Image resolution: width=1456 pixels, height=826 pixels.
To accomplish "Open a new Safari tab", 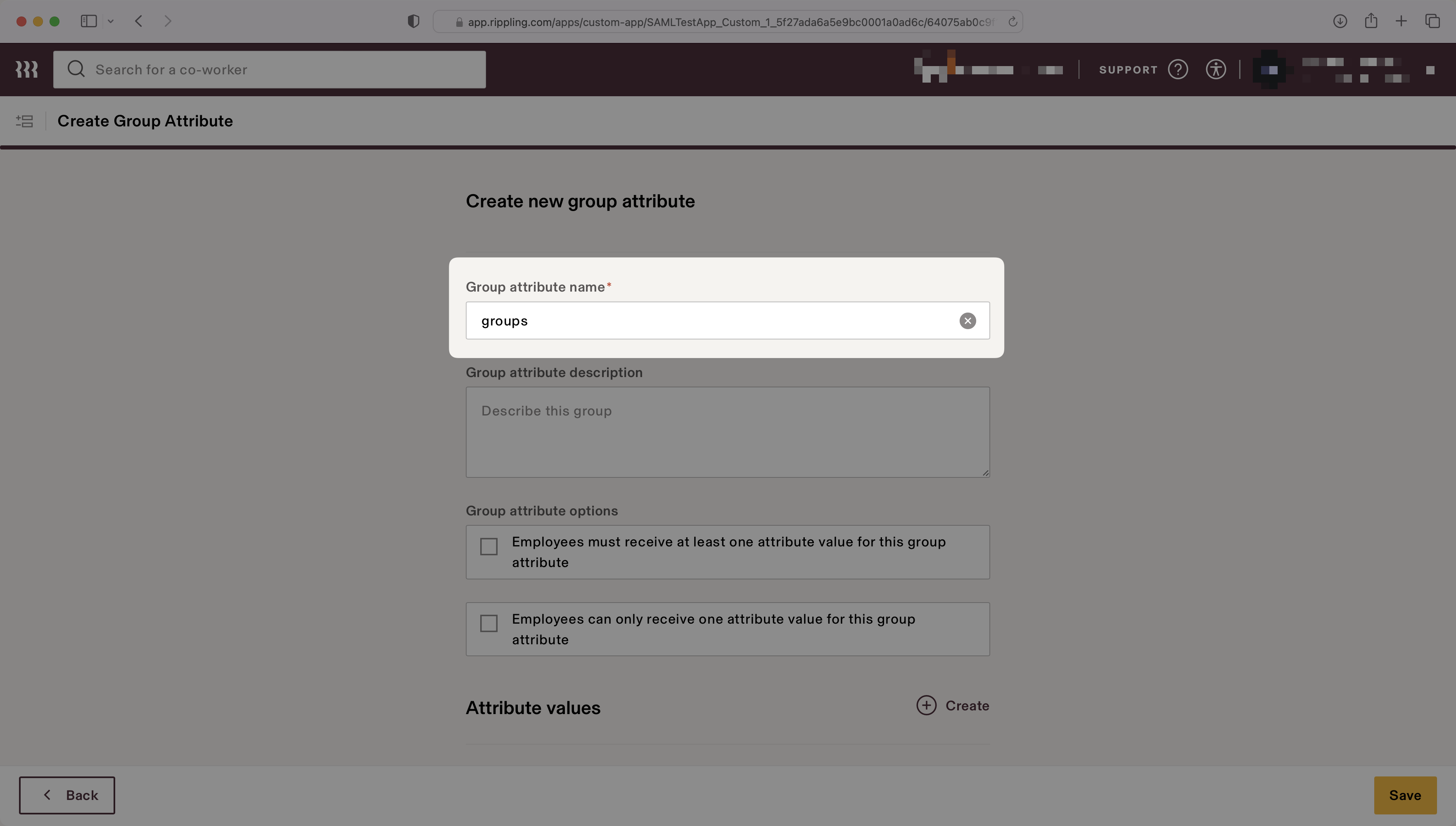I will point(1401,21).
